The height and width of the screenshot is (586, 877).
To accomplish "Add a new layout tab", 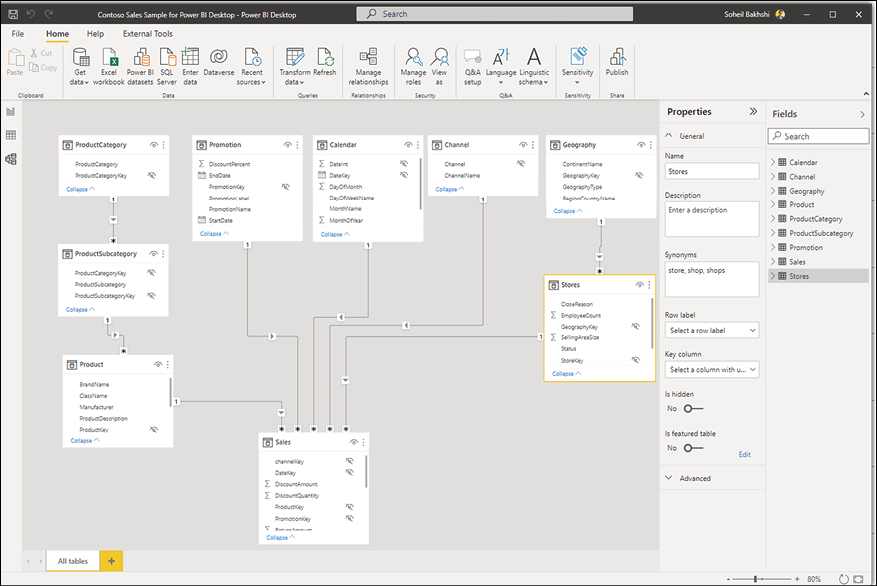I will (111, 561).
